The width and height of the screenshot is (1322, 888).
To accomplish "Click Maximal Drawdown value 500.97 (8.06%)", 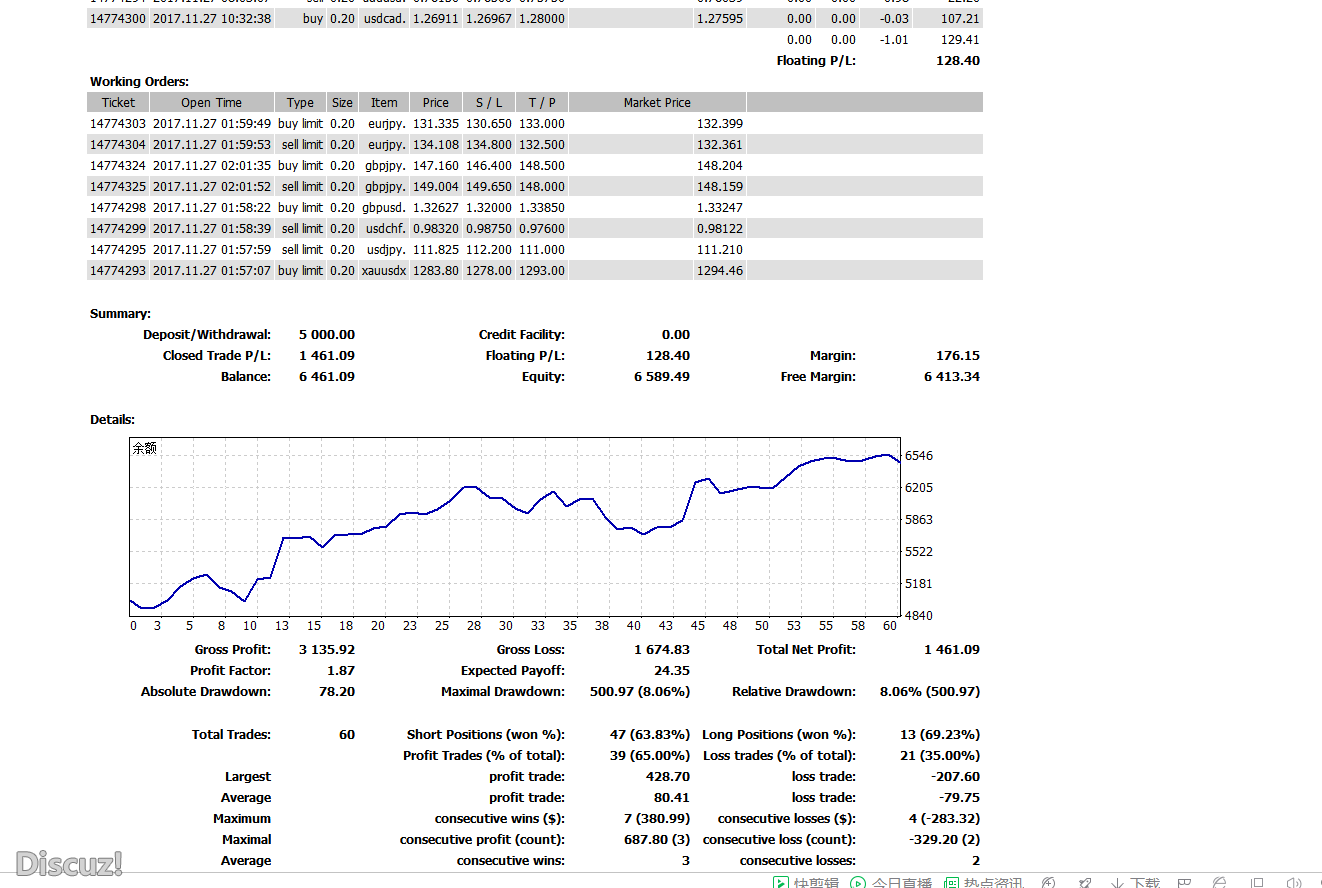I will (x=640, y=691).
